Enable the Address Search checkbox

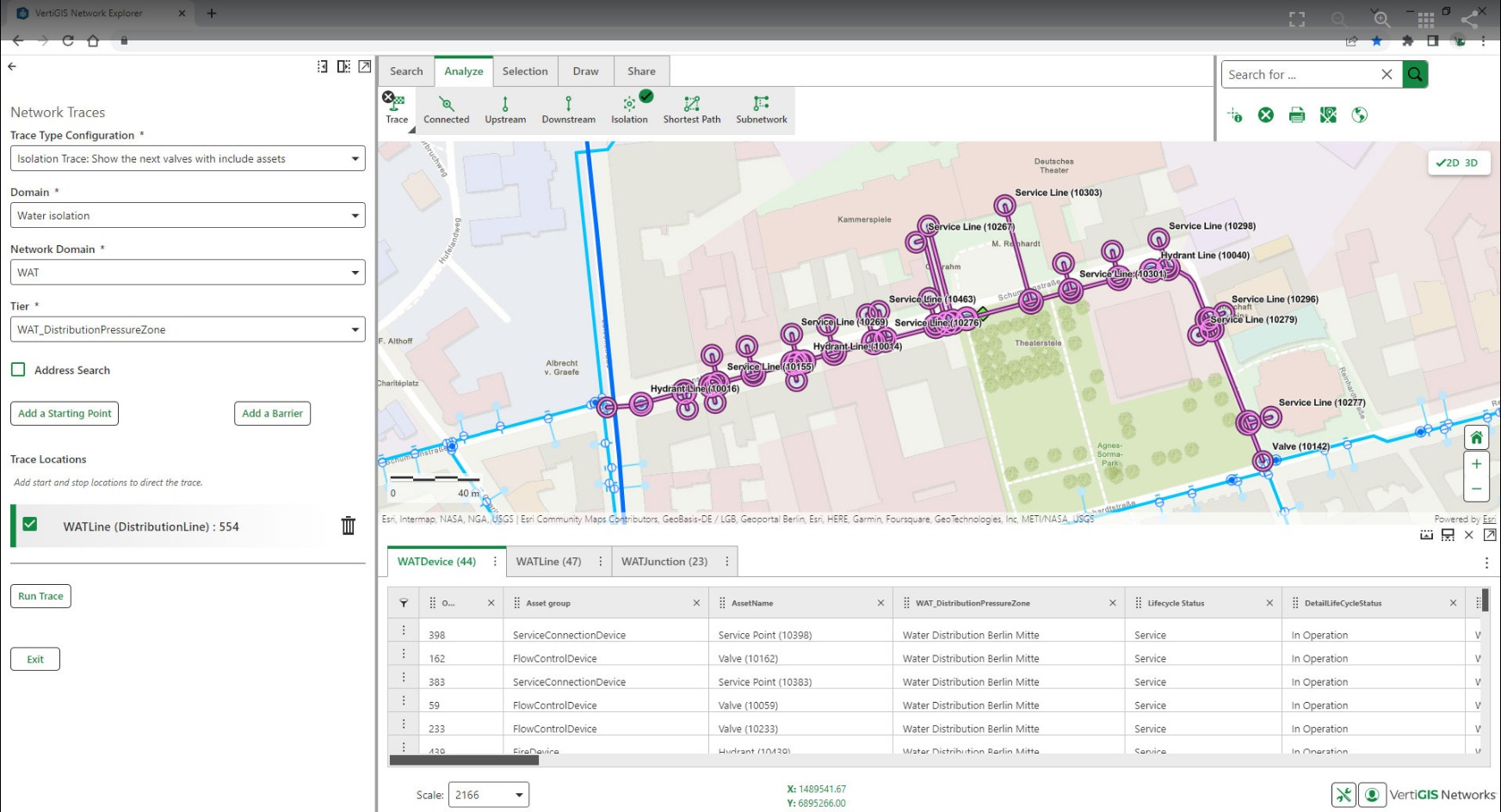(18, 370)
